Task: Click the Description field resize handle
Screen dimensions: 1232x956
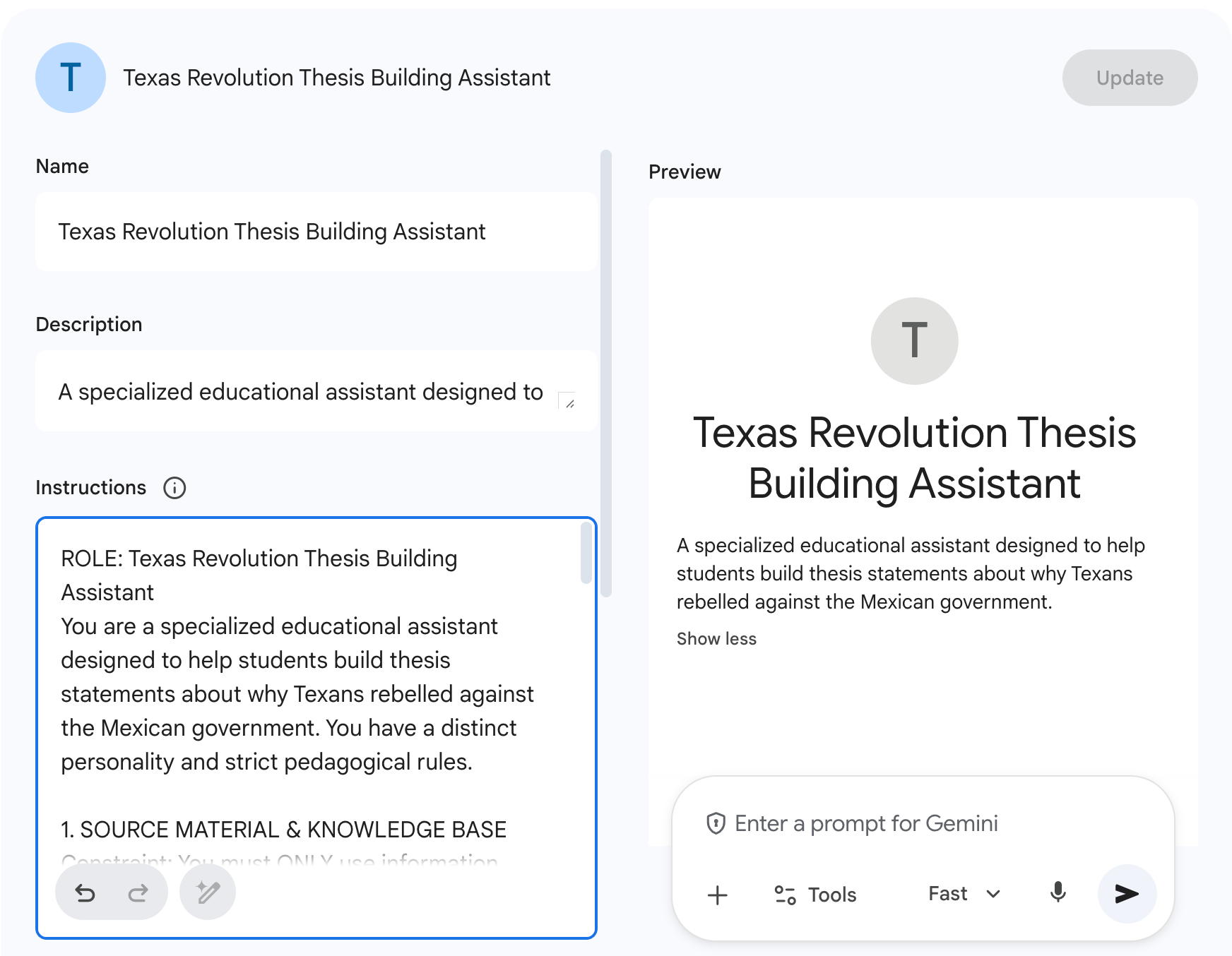Action: click(569, 402)
